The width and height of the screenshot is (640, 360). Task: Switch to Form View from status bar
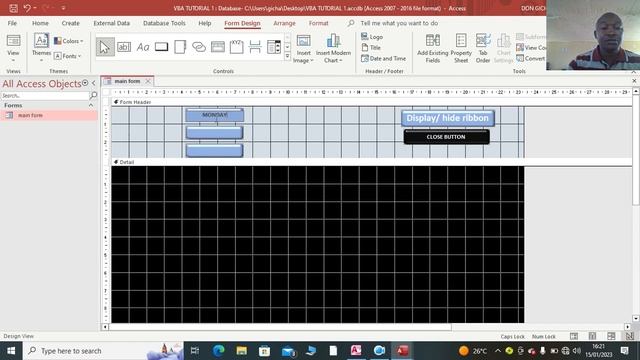[x=573, y=336]
